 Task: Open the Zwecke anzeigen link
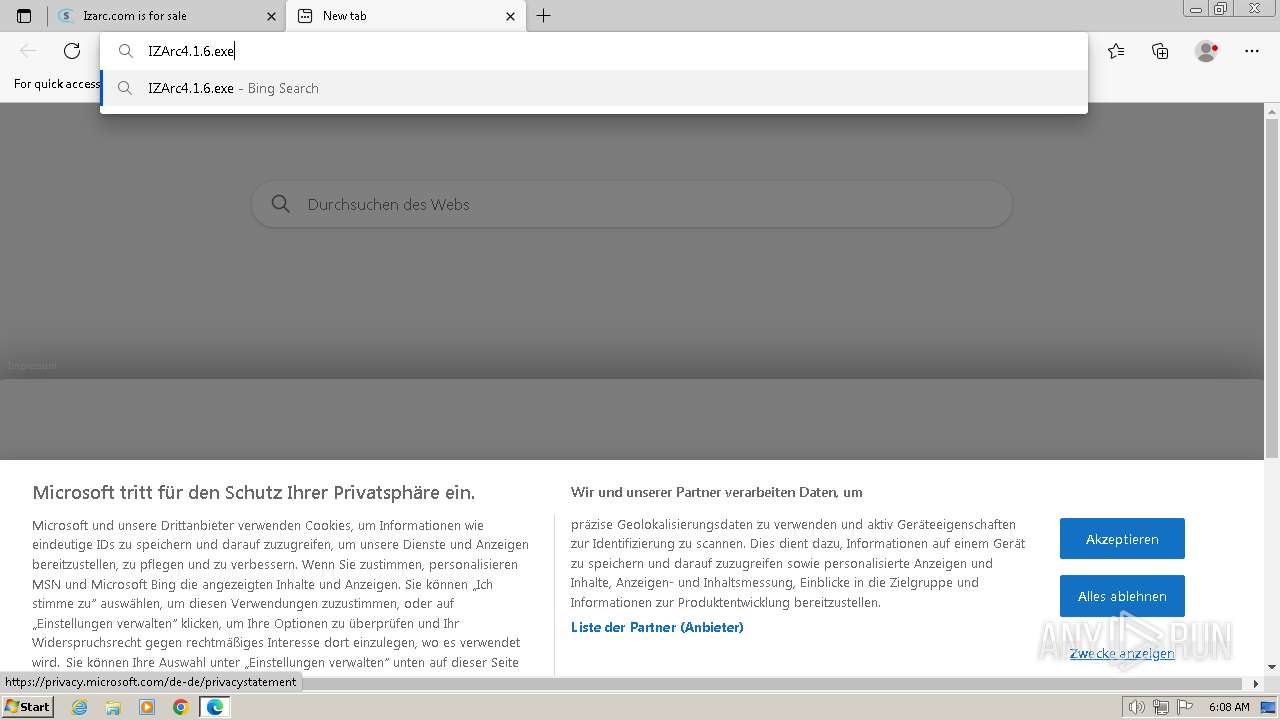(x=1122, y=653)
